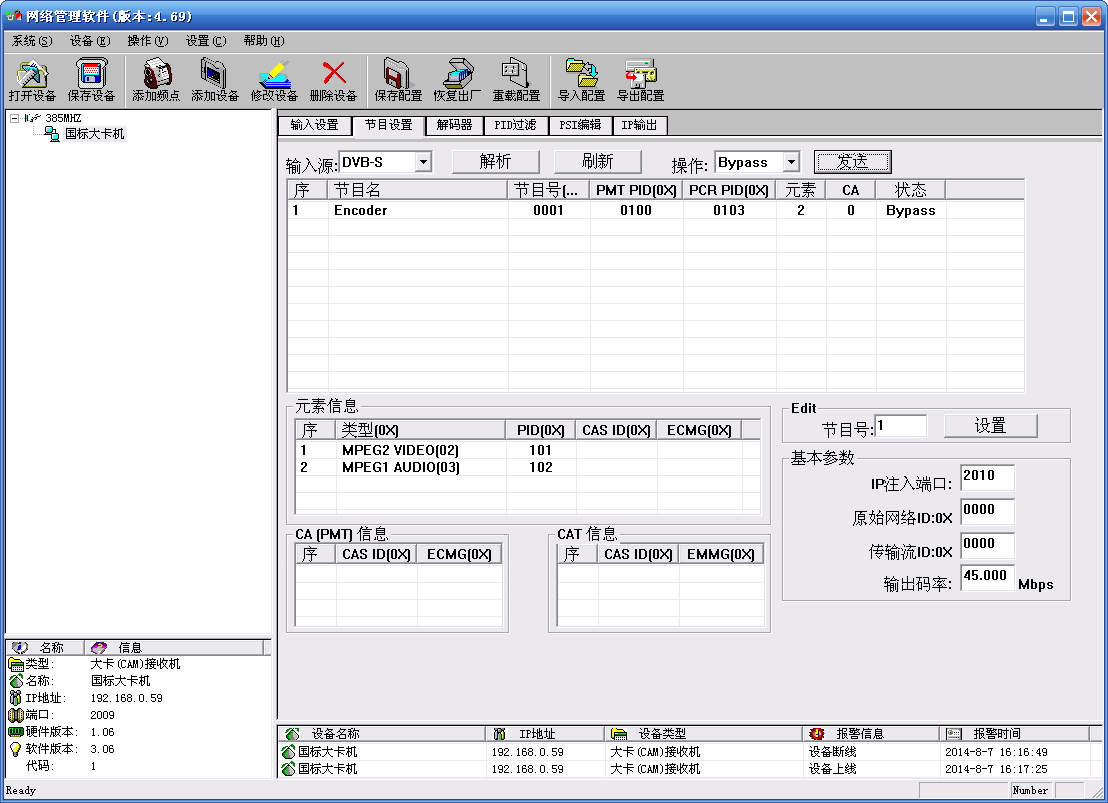Click the 原始网络ID field
The image size is (1108, 803).
(987, 511)
